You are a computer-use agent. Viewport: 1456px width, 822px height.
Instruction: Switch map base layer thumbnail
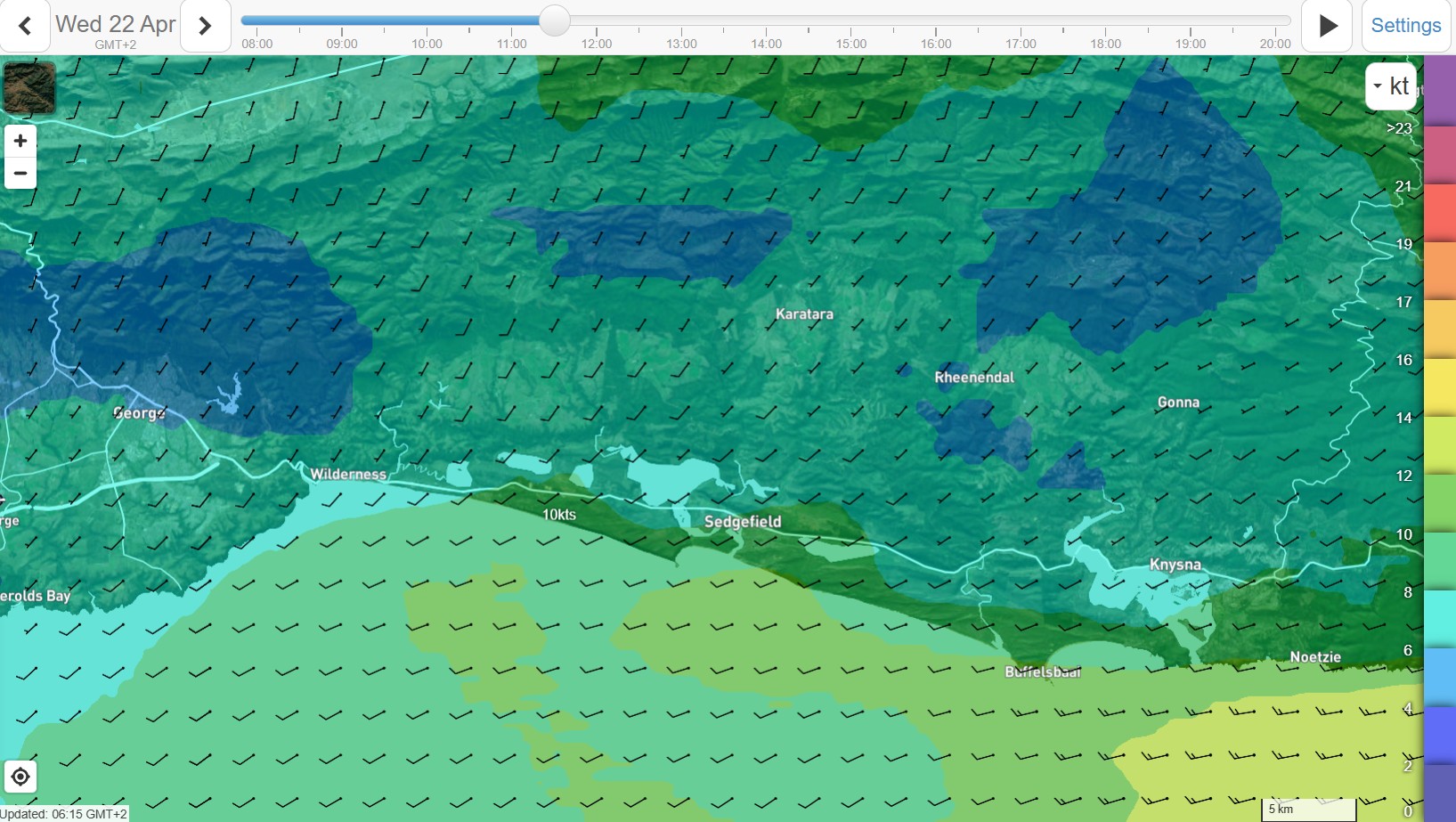tap(29, 87)
